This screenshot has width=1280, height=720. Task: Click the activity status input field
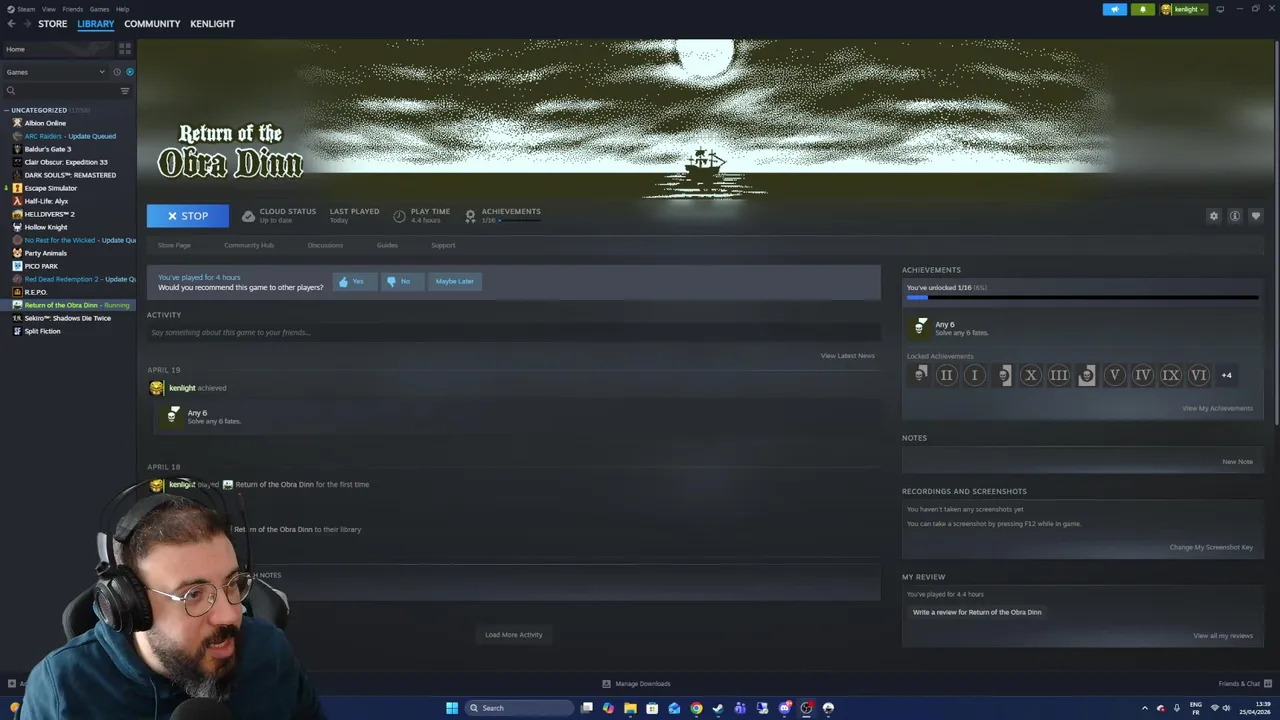(513, 332)
